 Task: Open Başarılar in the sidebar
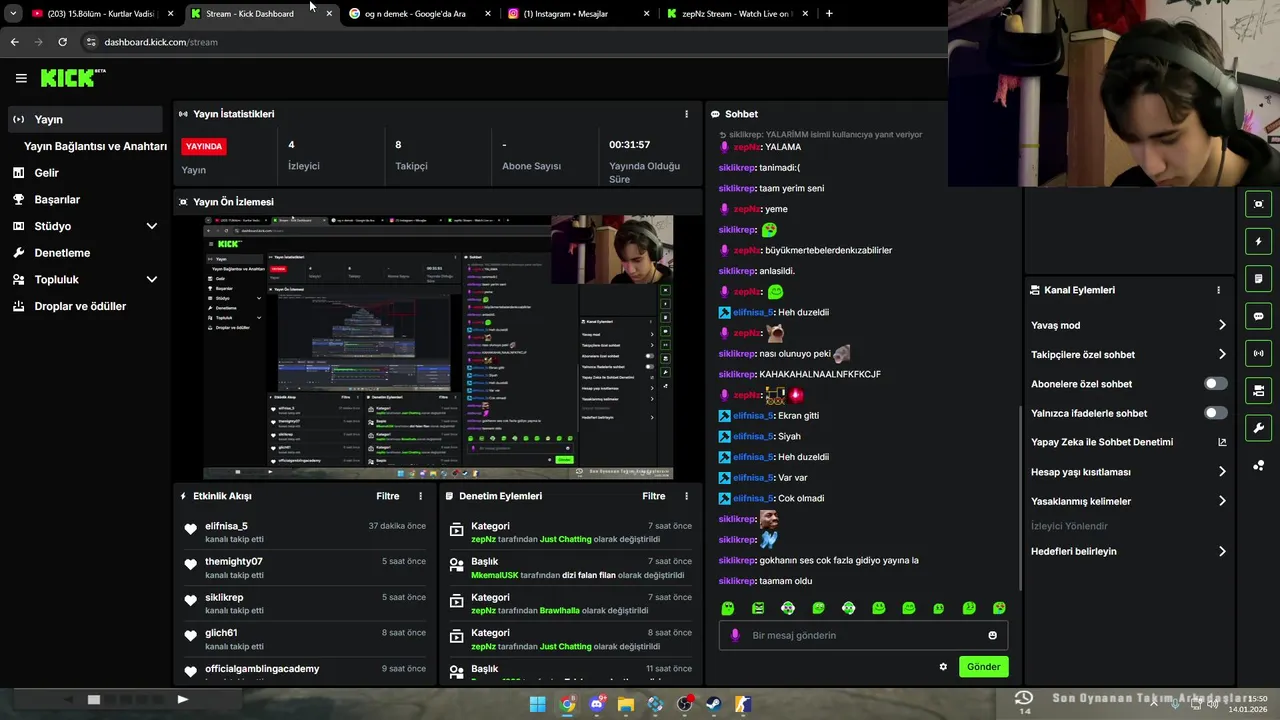(83, 200)
